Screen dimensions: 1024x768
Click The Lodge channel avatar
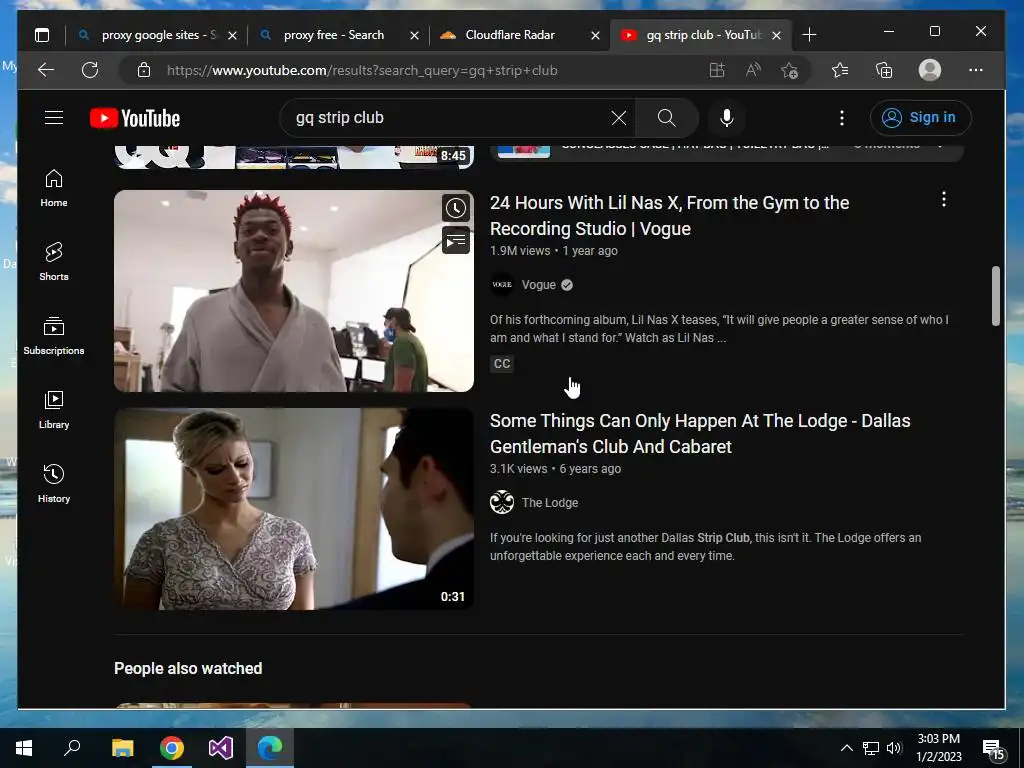[502, 503]
